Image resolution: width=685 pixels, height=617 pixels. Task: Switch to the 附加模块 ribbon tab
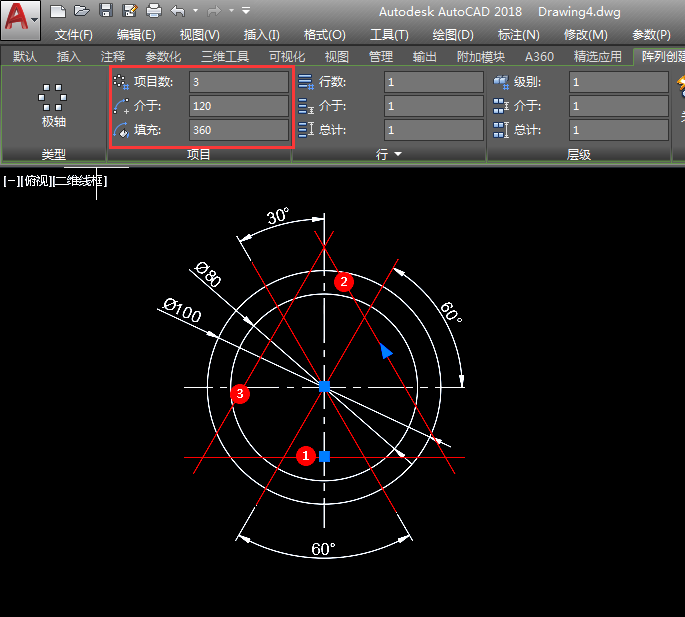[x=480, y=57]
